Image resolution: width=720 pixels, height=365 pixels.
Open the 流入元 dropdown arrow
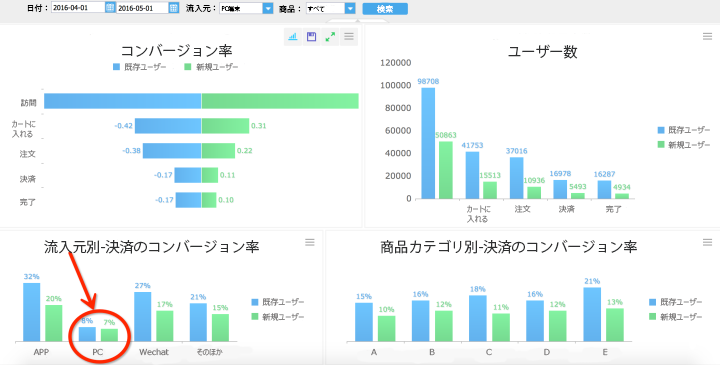coord(268,8)
